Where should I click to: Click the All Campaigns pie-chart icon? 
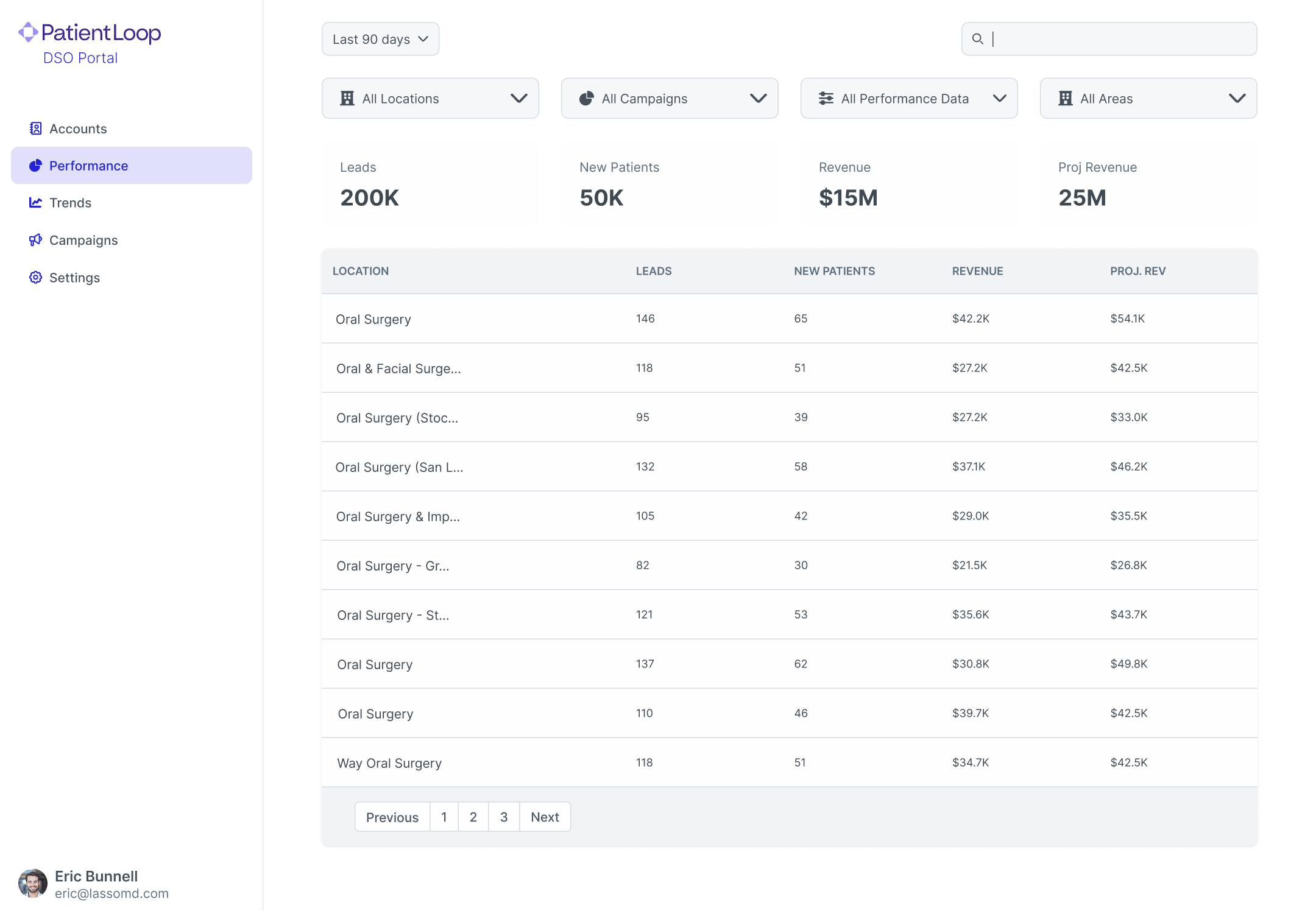tap(586, 99)
